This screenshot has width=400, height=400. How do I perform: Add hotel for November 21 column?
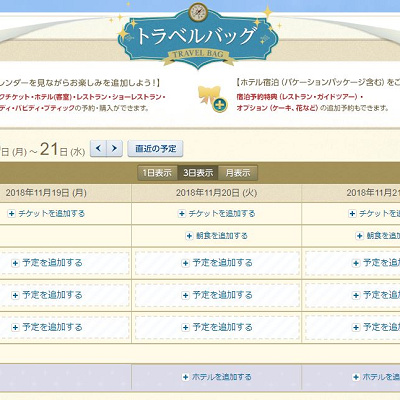[x=376, y=377]
